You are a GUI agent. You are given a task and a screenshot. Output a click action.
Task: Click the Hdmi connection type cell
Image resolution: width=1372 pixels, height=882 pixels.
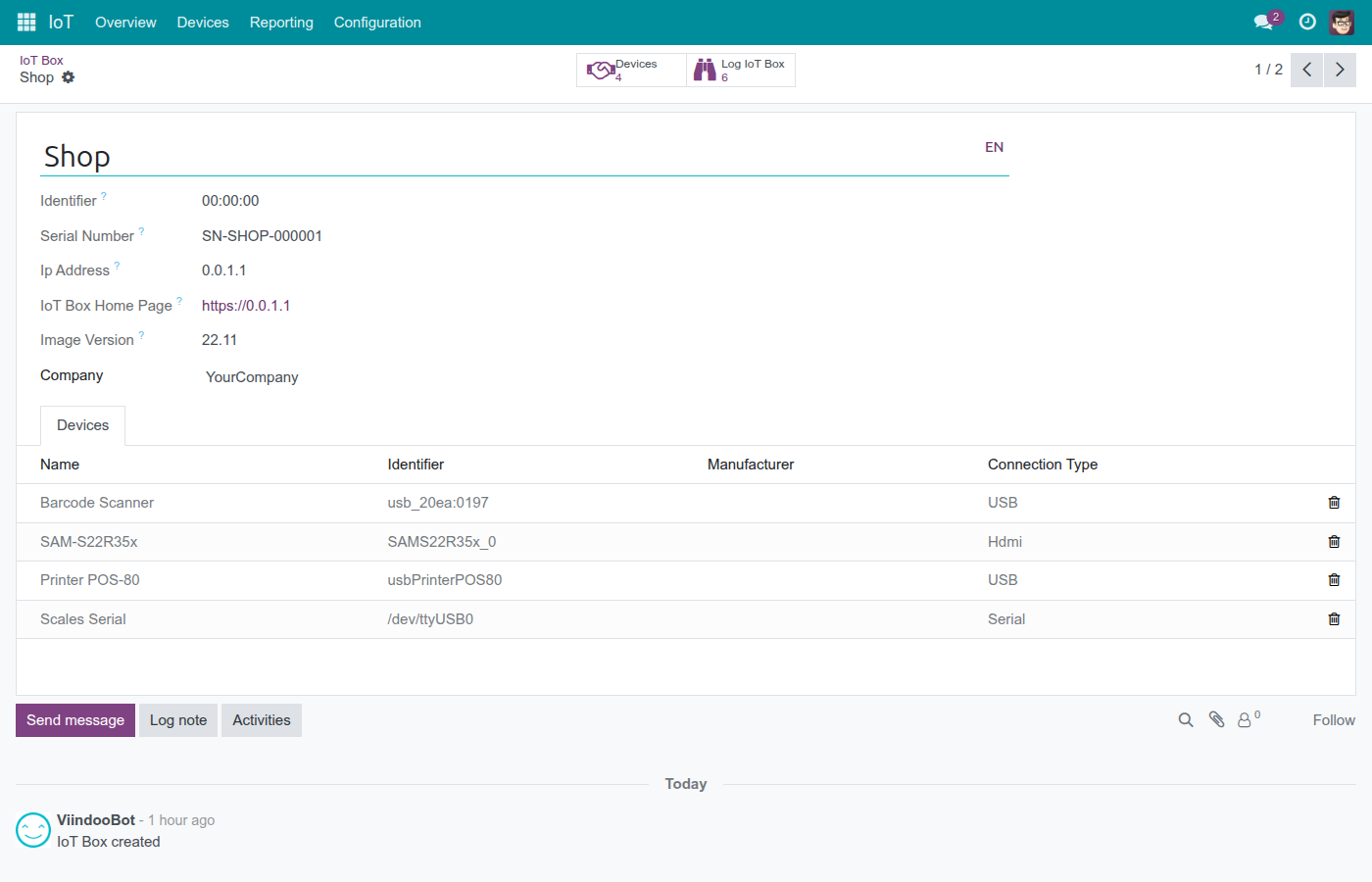click(x=1004, y=542)
